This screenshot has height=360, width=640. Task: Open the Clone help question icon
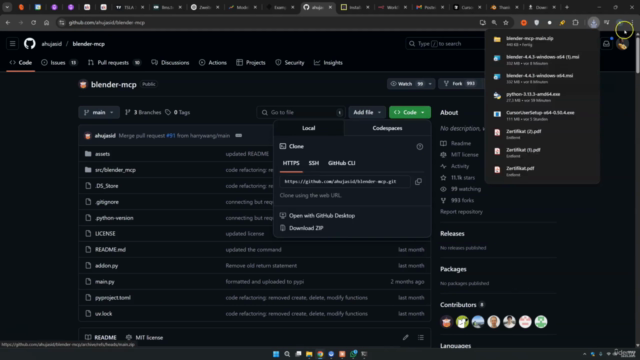[x=420, y=147]
